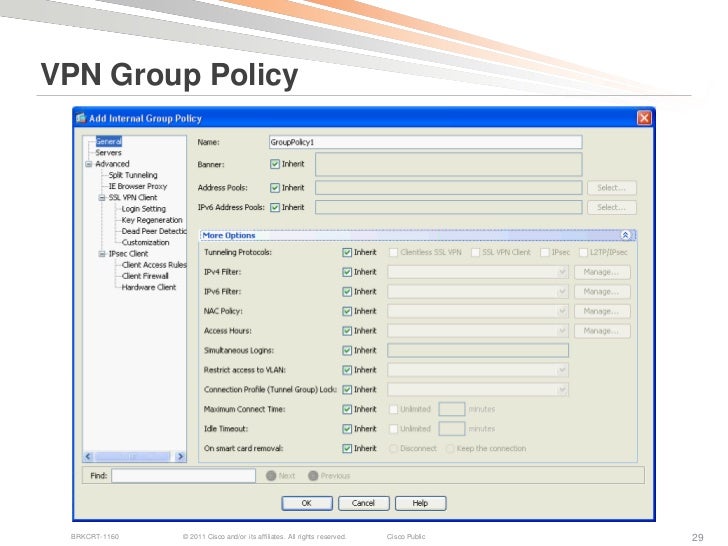This screenshot has height=546, width=728.
Task: Uncheck Inherit for Tunneling Protocols
Action: [347, 252]
